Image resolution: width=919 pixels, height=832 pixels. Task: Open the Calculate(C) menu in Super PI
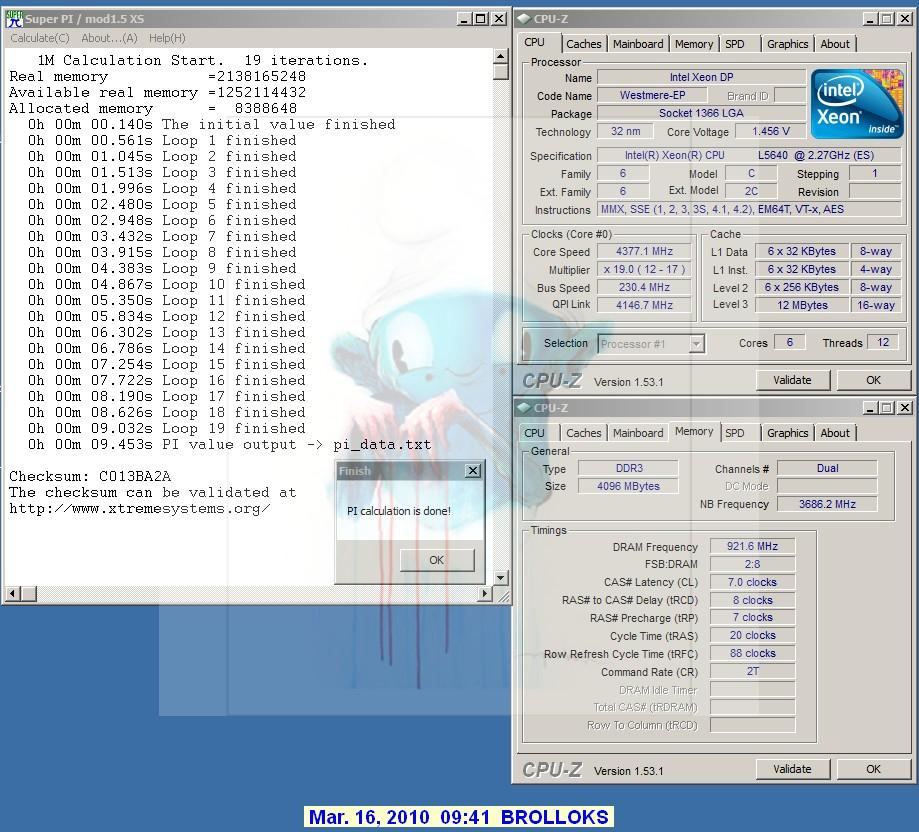point(40,38)
